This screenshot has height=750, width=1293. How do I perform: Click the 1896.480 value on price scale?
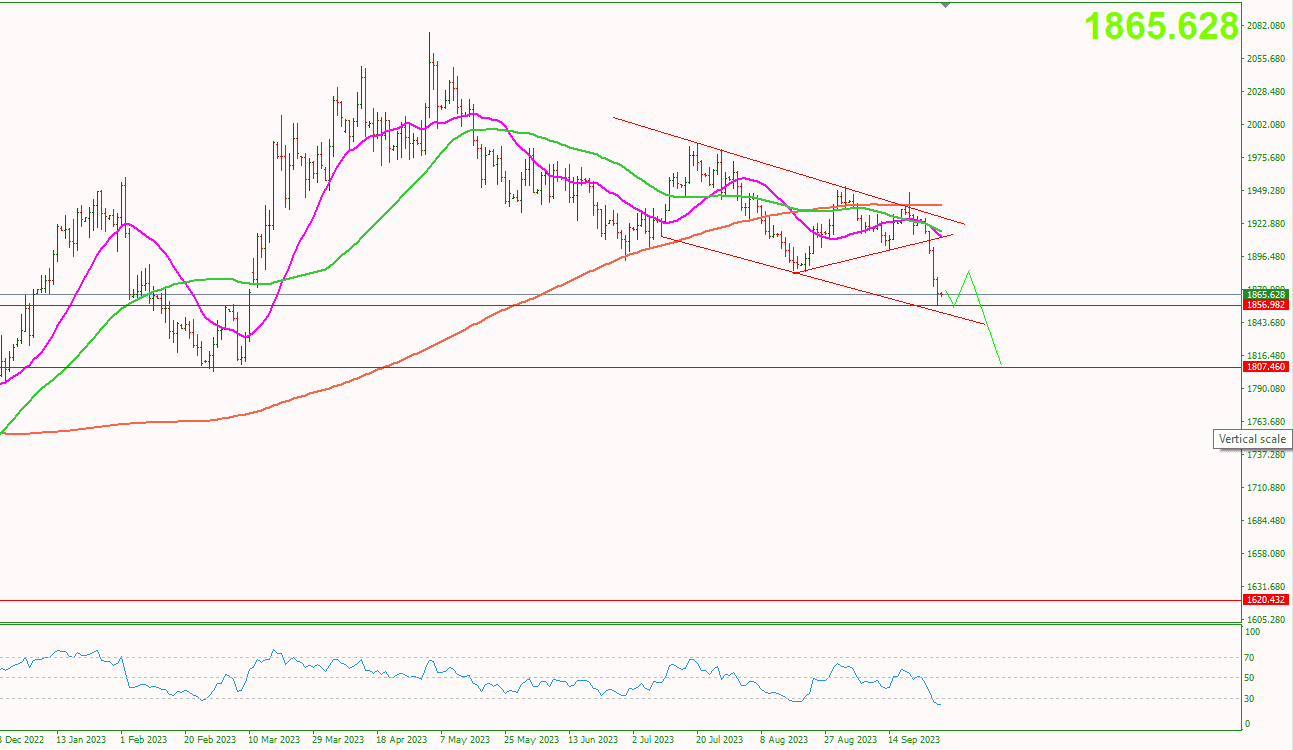[x=1266, y=257]
